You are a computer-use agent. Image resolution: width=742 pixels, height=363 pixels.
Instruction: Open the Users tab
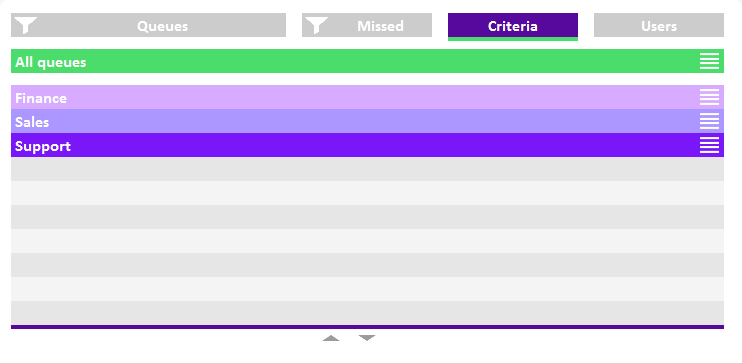click(x=659, y=25)
